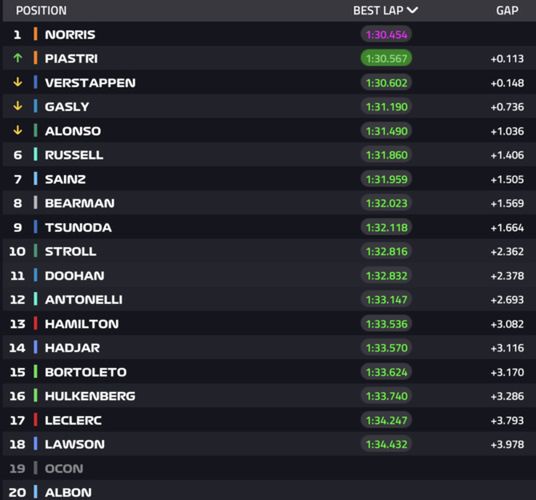Click the Position column header
536x500 pixels.
point(41,11)
